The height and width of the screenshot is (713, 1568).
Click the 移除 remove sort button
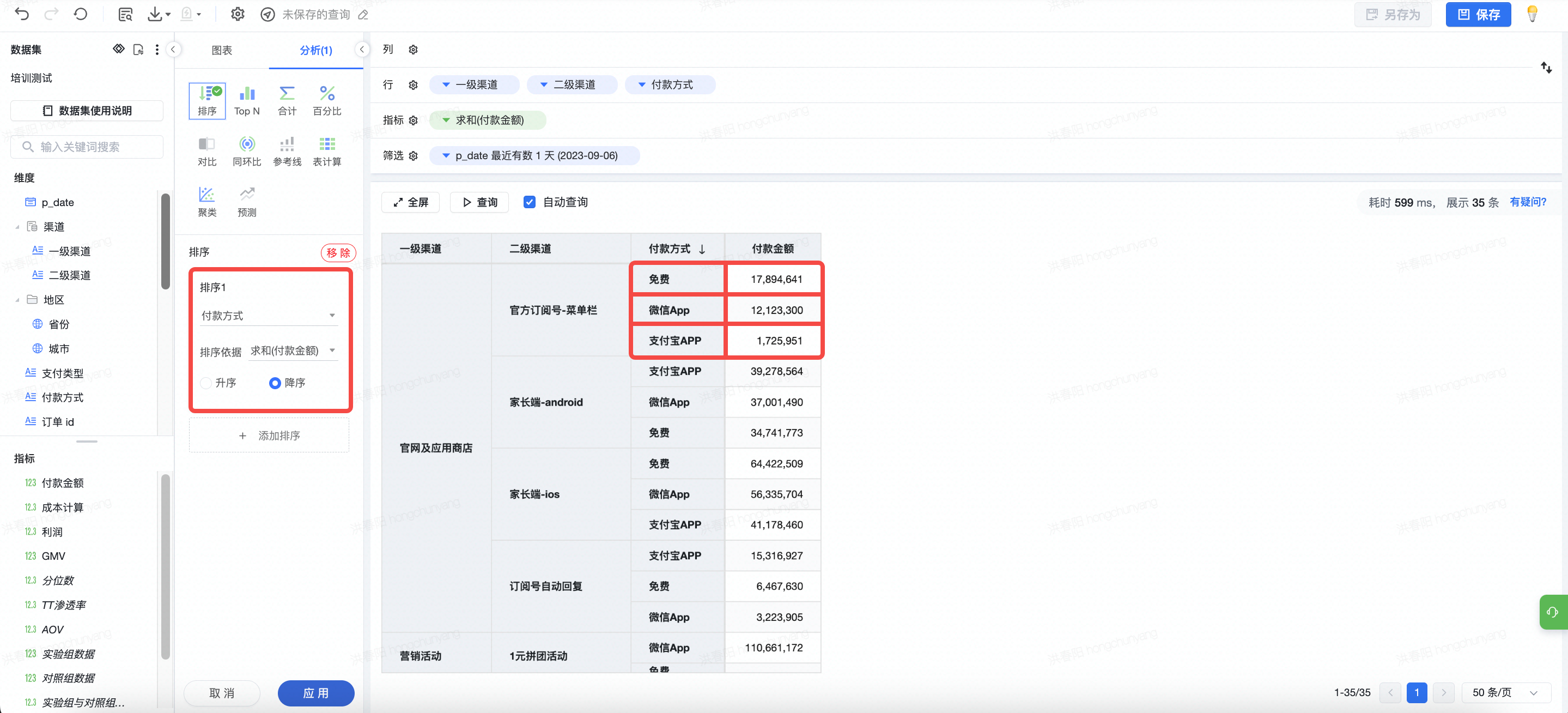[x=338, y=253]
